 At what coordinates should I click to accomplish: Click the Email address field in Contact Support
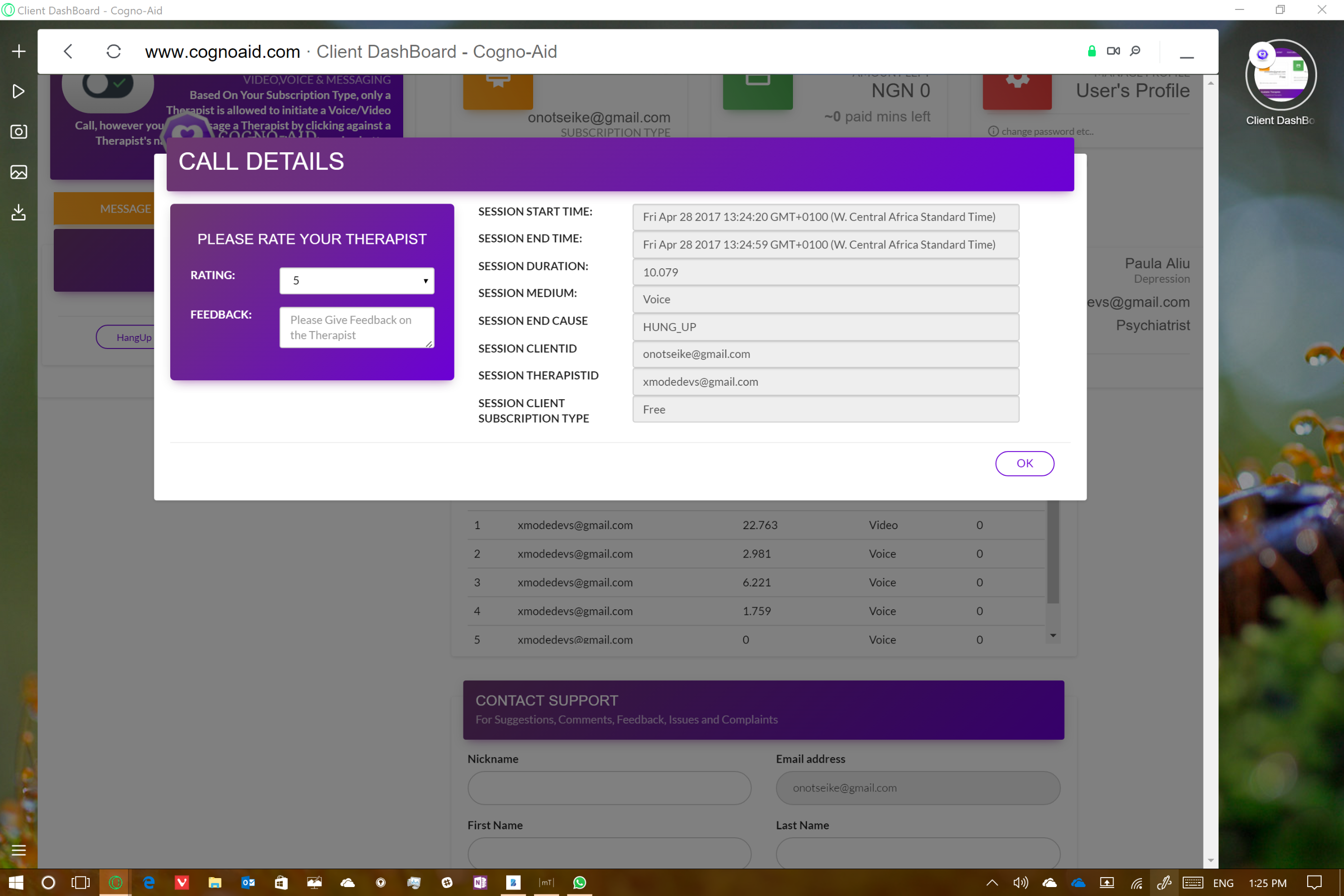coord(918,788)
